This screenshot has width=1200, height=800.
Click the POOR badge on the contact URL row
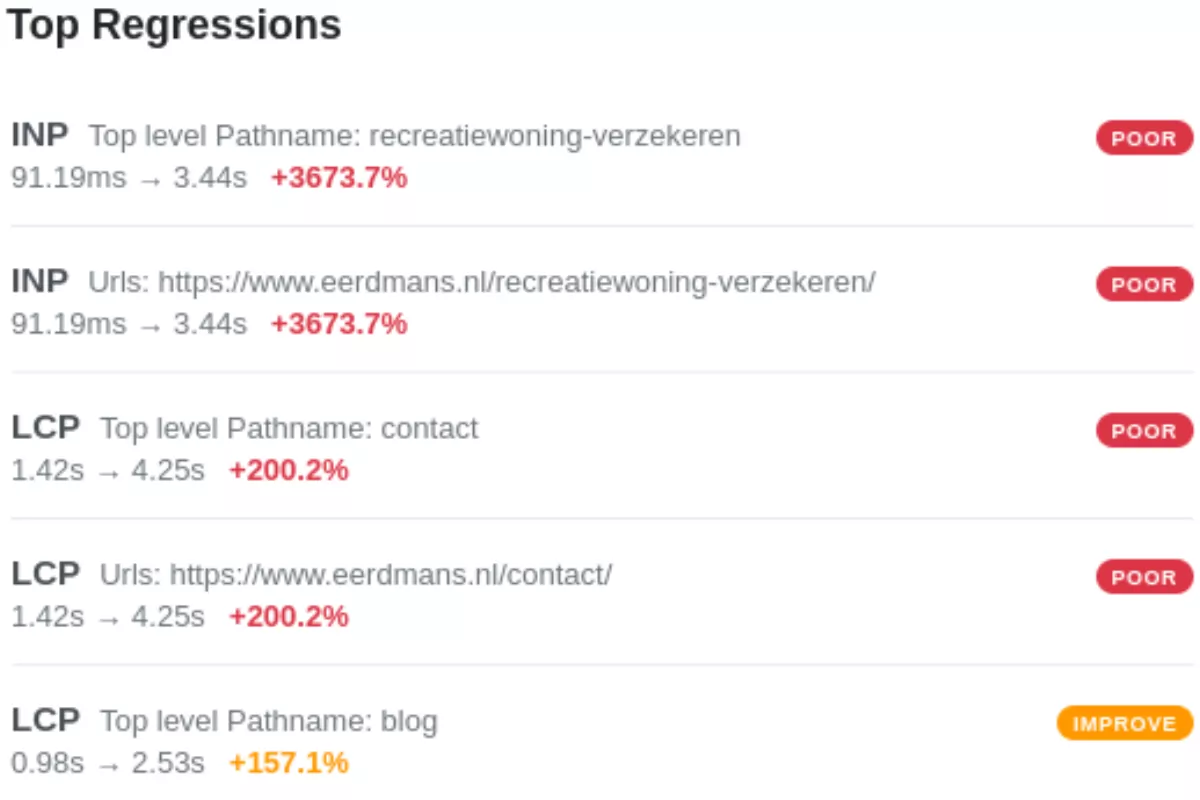(1143, 577)
